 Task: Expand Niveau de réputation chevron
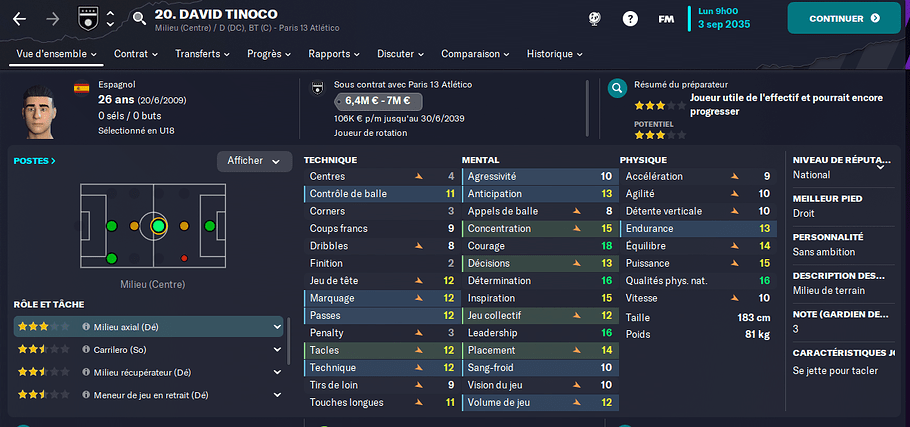click(880, 167)
